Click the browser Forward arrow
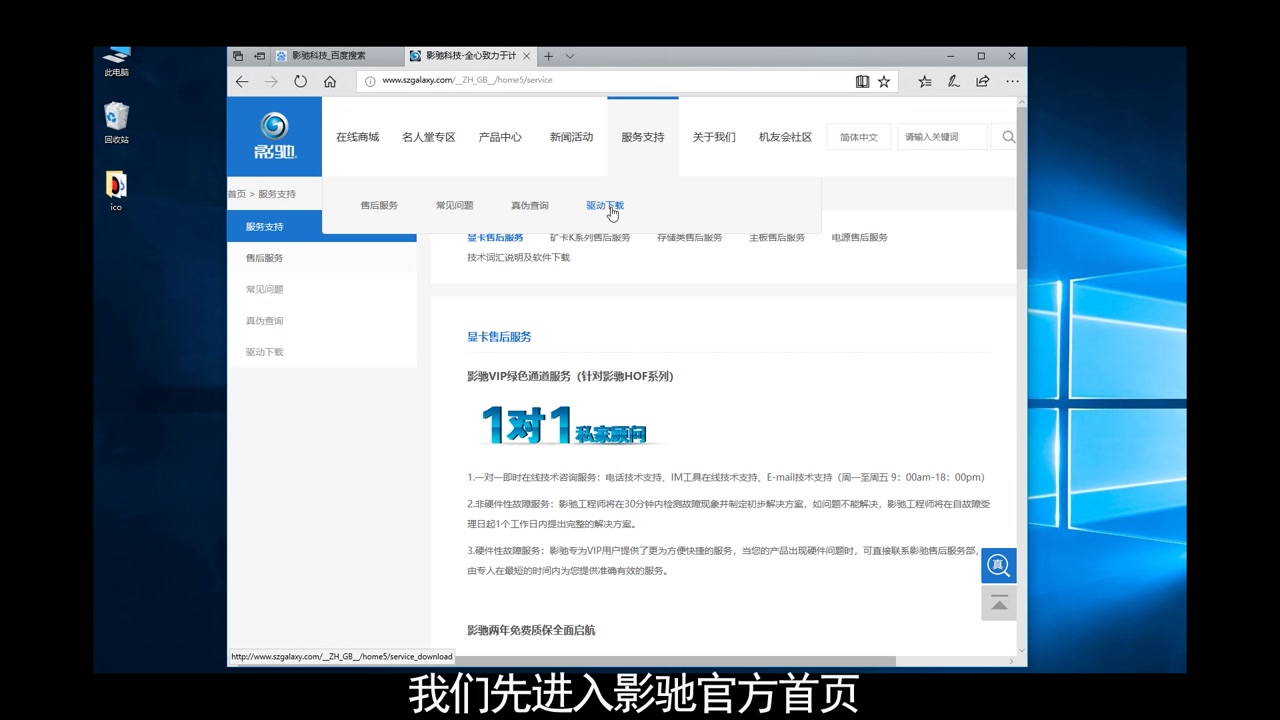Image resolution: width=1280 pixels, height=720 pixels. (x=271, y=81)
